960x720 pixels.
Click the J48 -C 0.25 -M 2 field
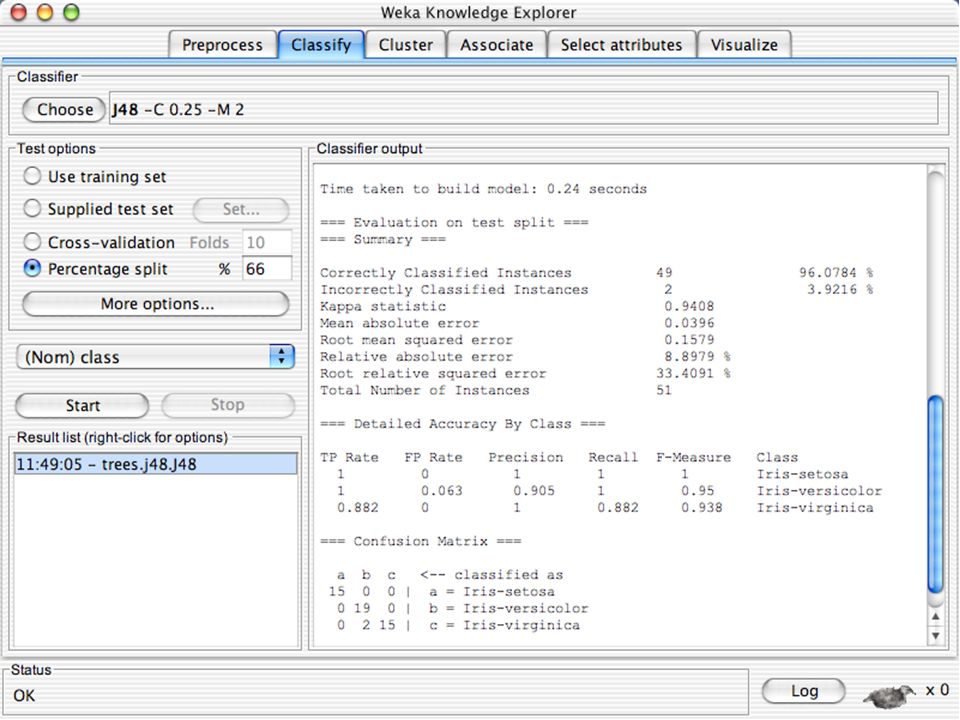pyautogui.click(x=523, y=108)
